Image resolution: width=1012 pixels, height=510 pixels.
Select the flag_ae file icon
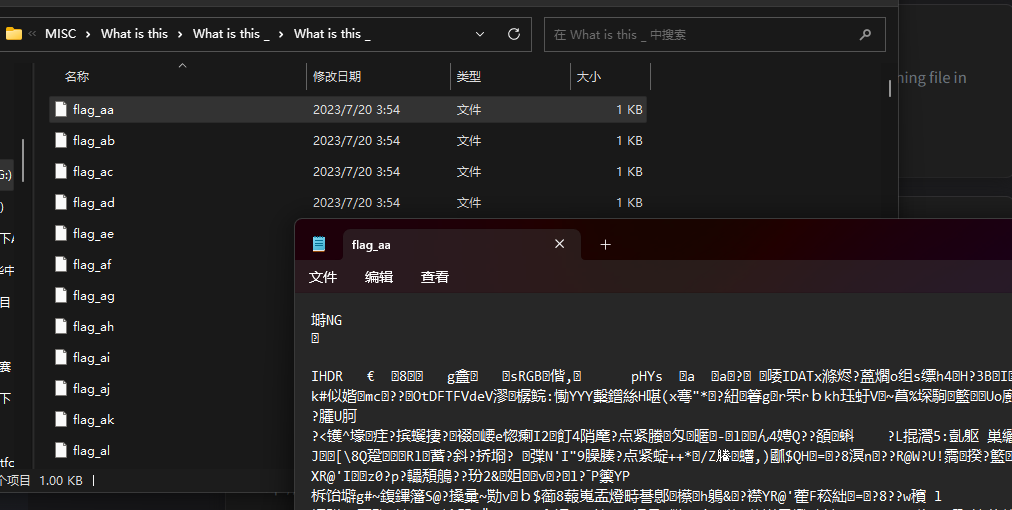coord(61,233)
